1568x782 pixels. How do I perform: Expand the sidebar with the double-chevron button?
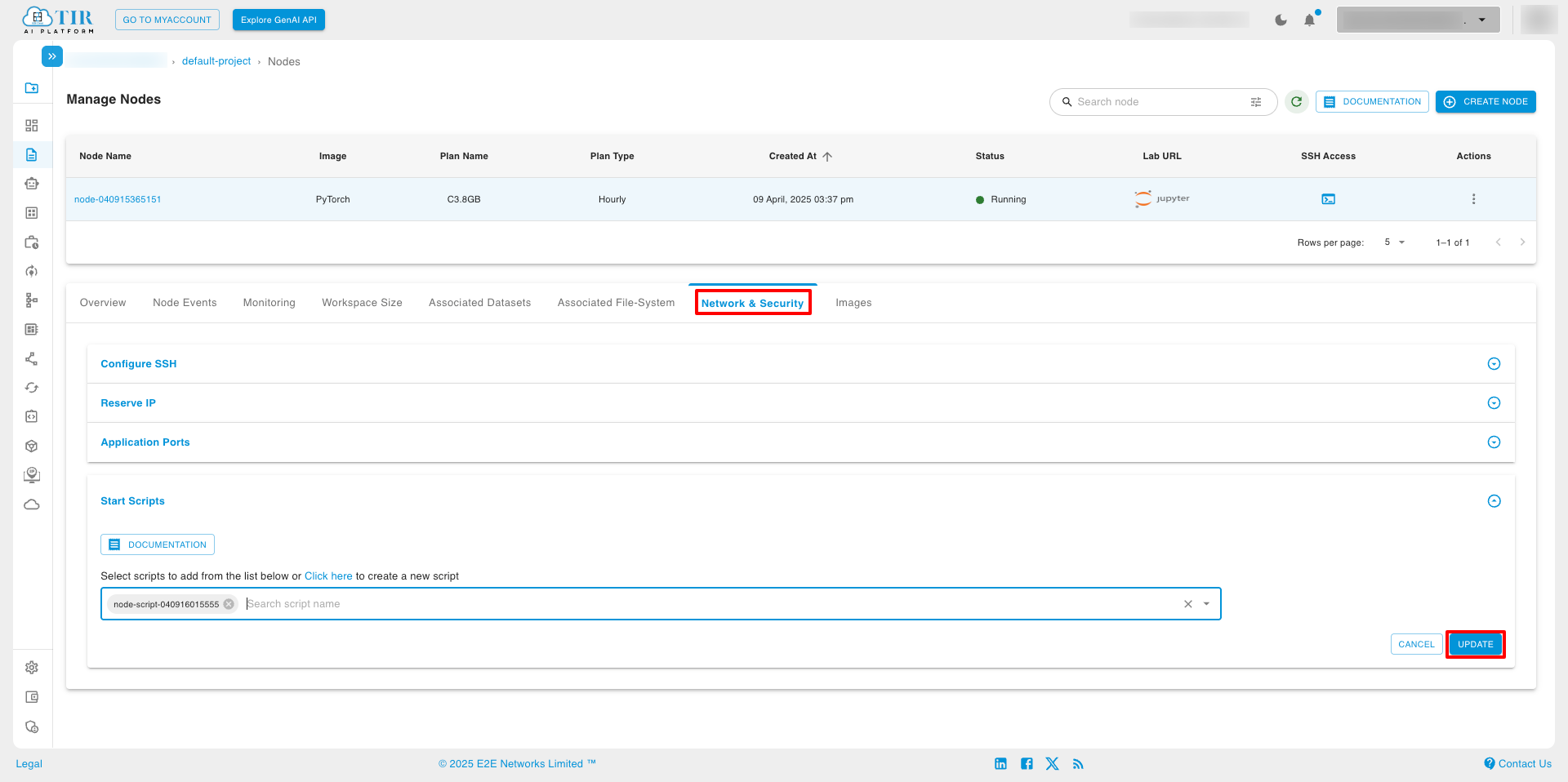coord(51,56)
